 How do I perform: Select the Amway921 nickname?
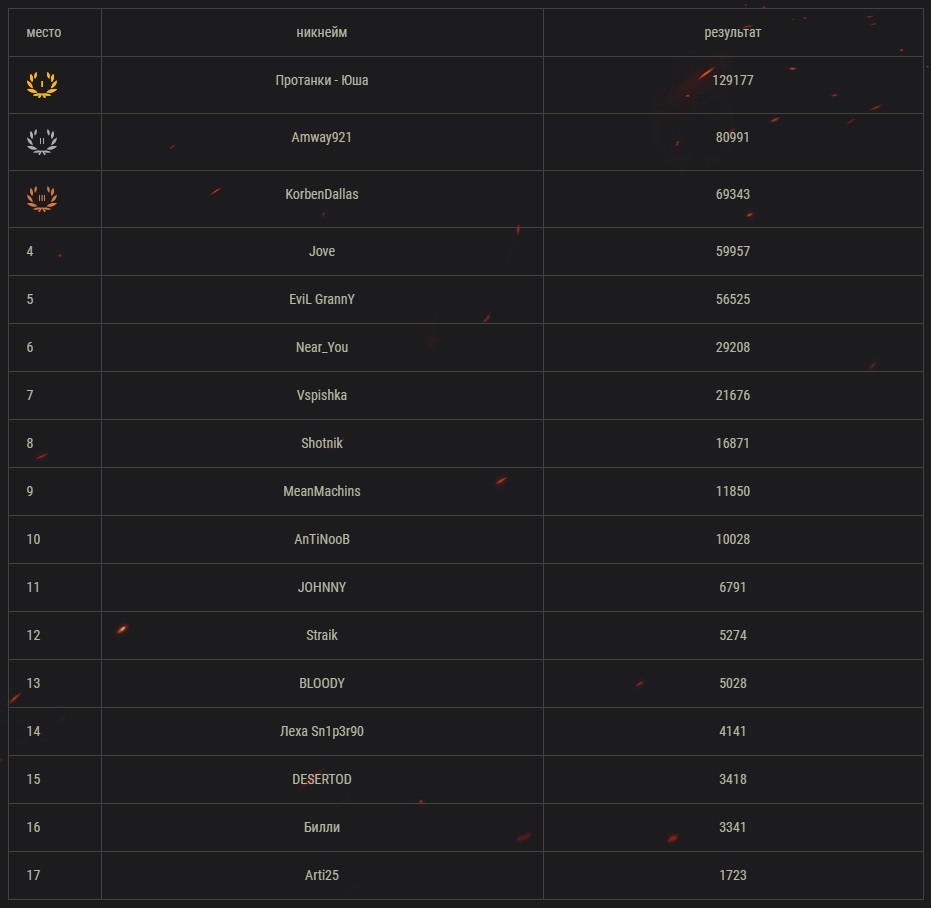pyautogui.click(x=322, y=137)
